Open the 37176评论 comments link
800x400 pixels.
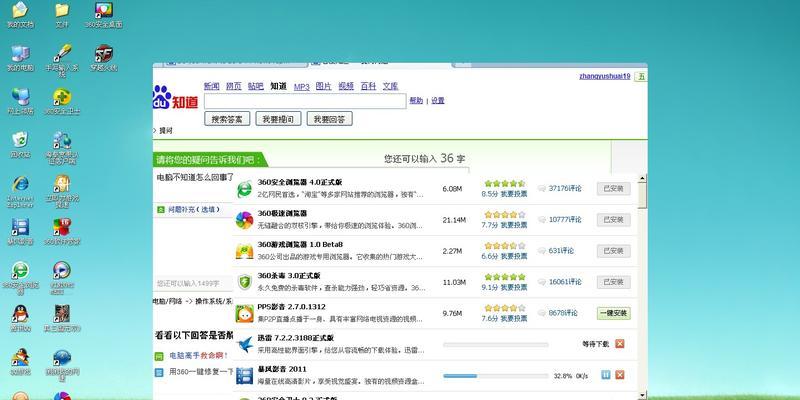coord(565,188)
